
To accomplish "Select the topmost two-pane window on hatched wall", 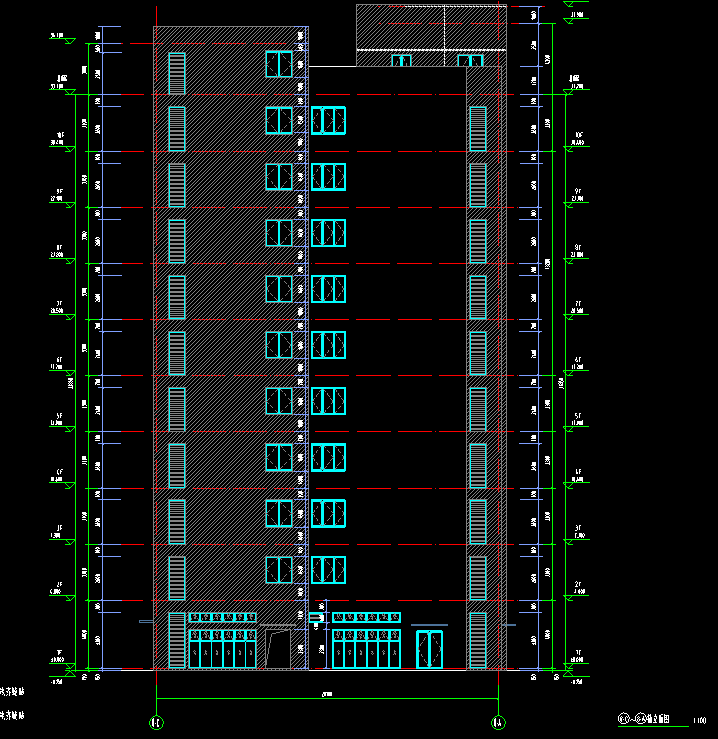I will click(279, 64).
